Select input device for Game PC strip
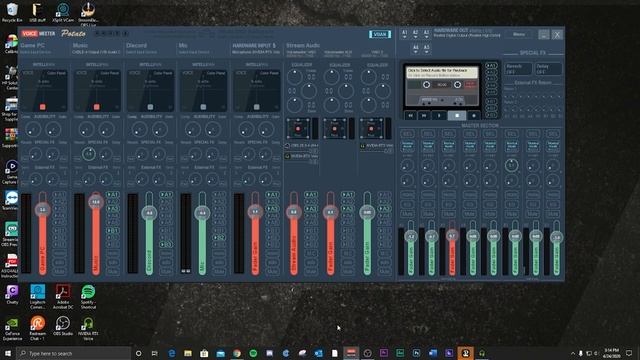 (x=36, y=52)
